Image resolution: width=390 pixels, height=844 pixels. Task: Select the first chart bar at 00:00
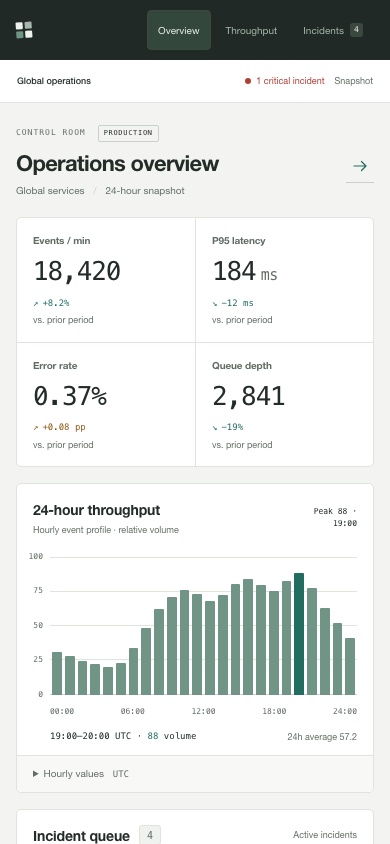[x=56, y=673]
